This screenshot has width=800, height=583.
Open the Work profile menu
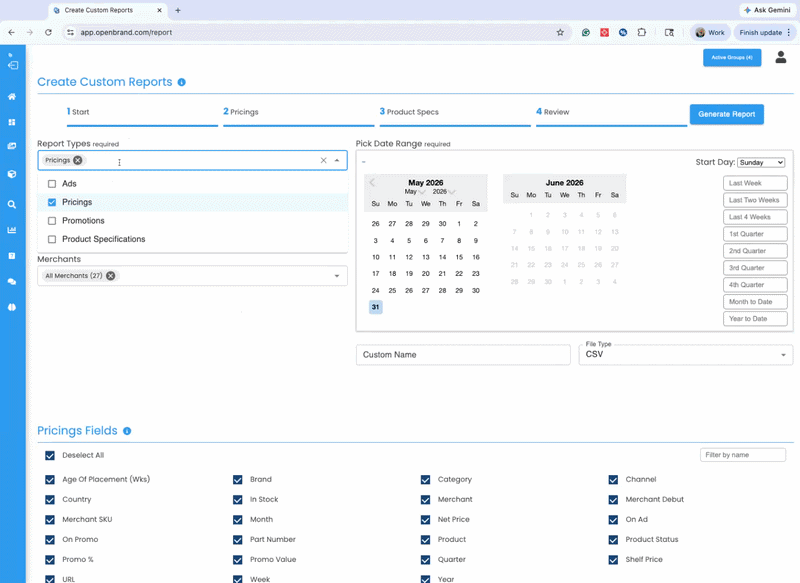[710, 32]
